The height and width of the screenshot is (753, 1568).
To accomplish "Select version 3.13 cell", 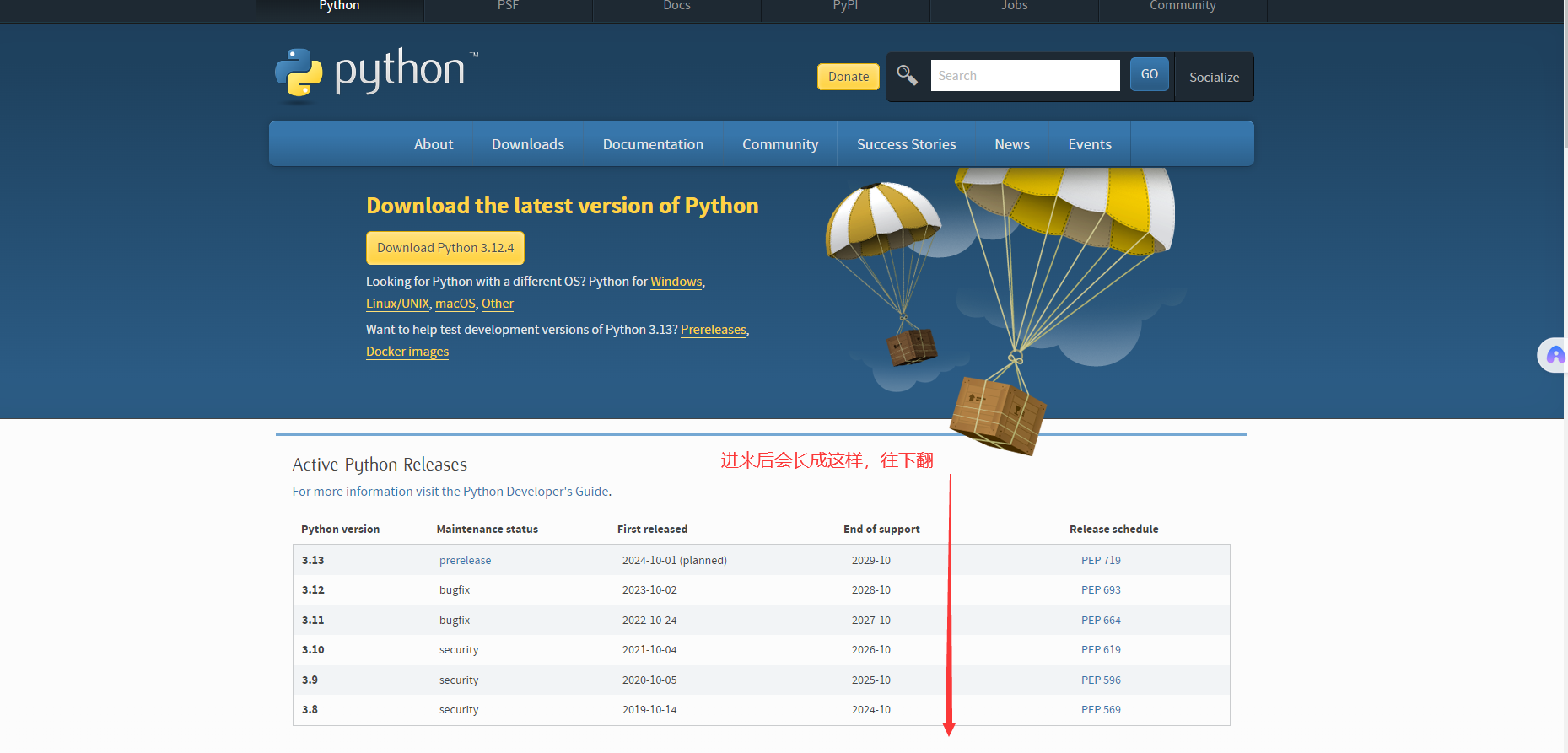I will pyautogui.click(x=313, y=561).
